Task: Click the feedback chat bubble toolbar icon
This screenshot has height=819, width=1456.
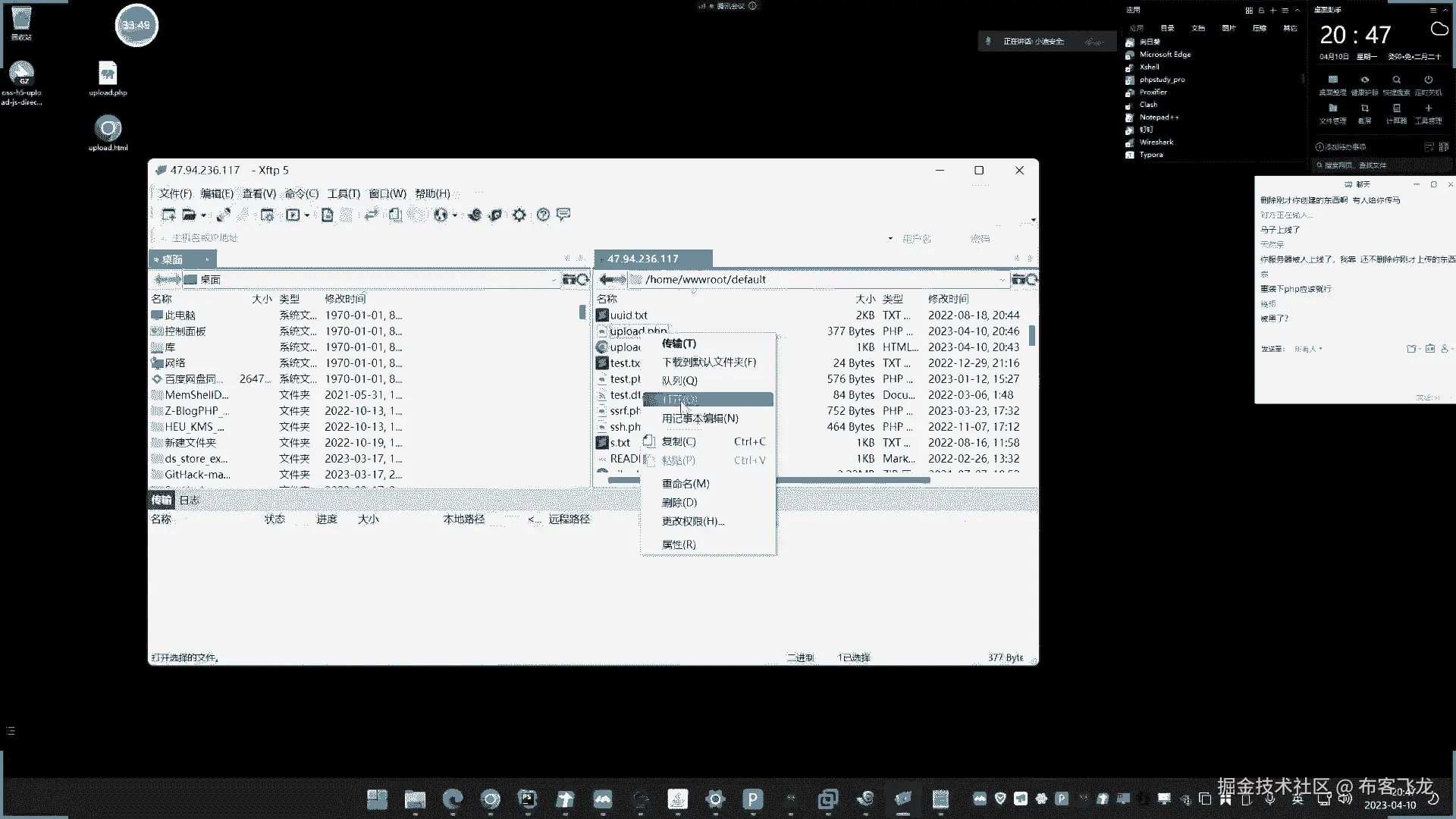Action: click(x=563, y=215)
